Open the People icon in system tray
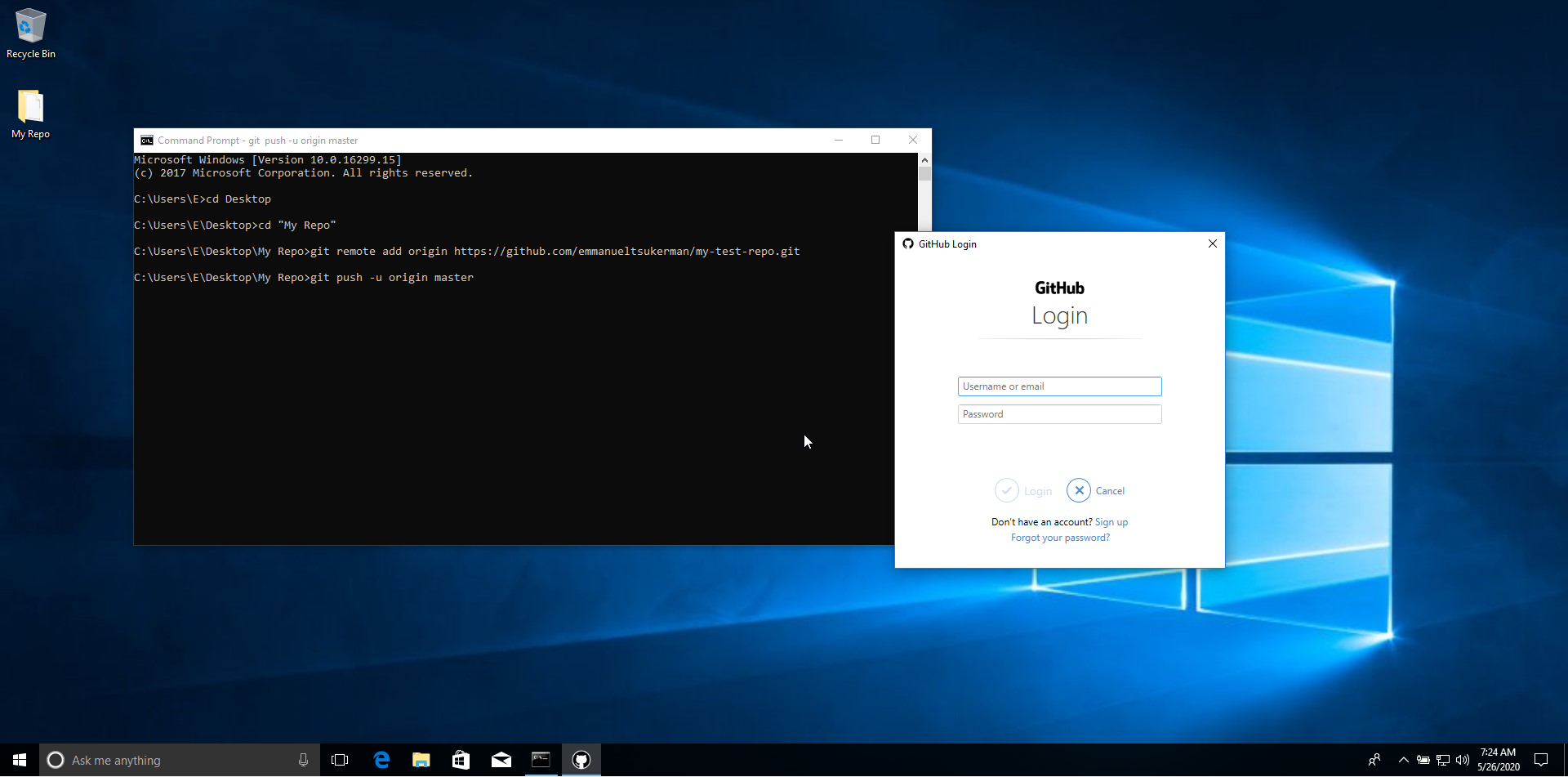 [x=1374, y=760]
